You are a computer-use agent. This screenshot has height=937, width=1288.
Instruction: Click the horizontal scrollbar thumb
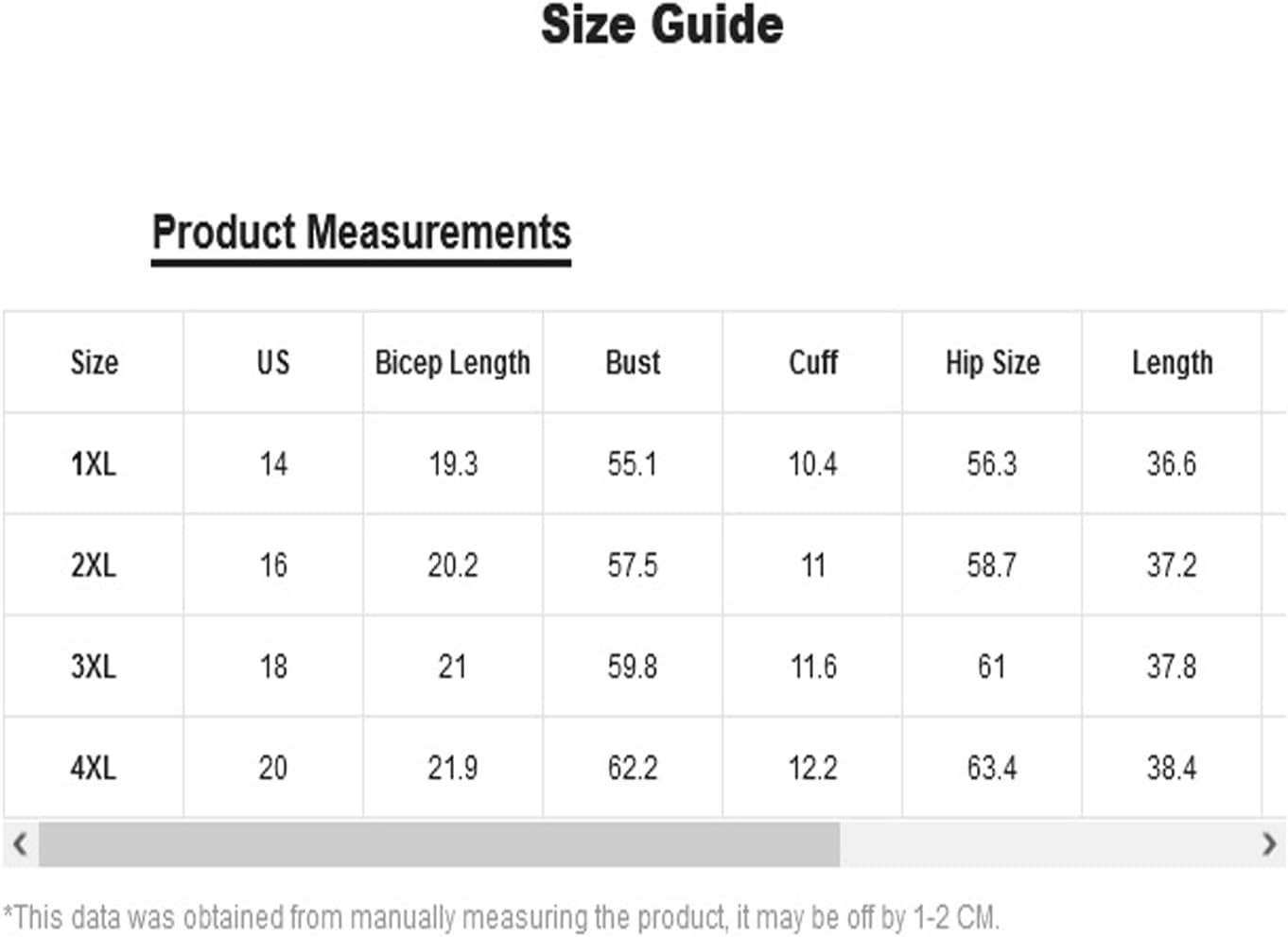pyautogui.click(x=439, y=842)
